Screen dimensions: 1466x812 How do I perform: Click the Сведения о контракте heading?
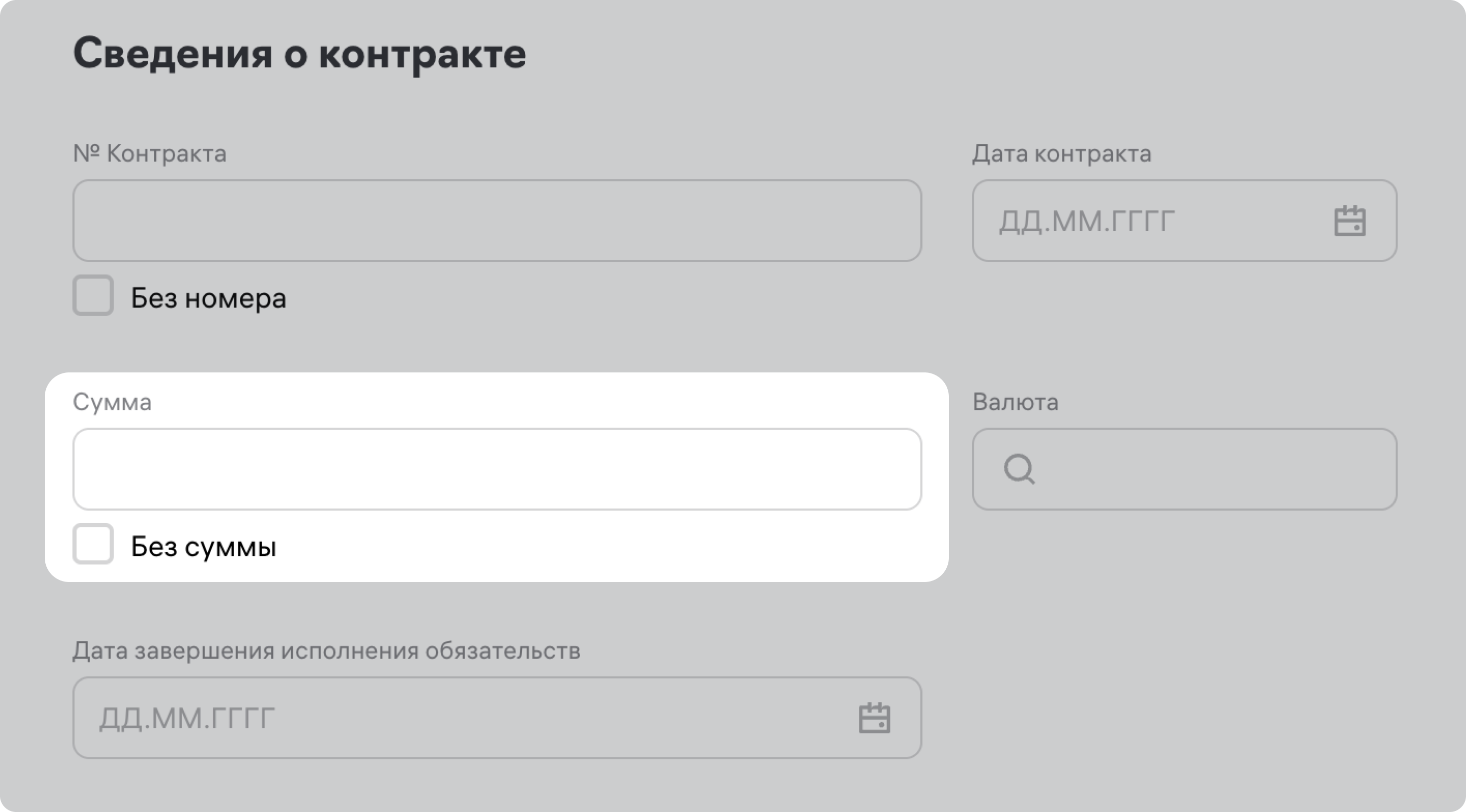tap(299, 53)
